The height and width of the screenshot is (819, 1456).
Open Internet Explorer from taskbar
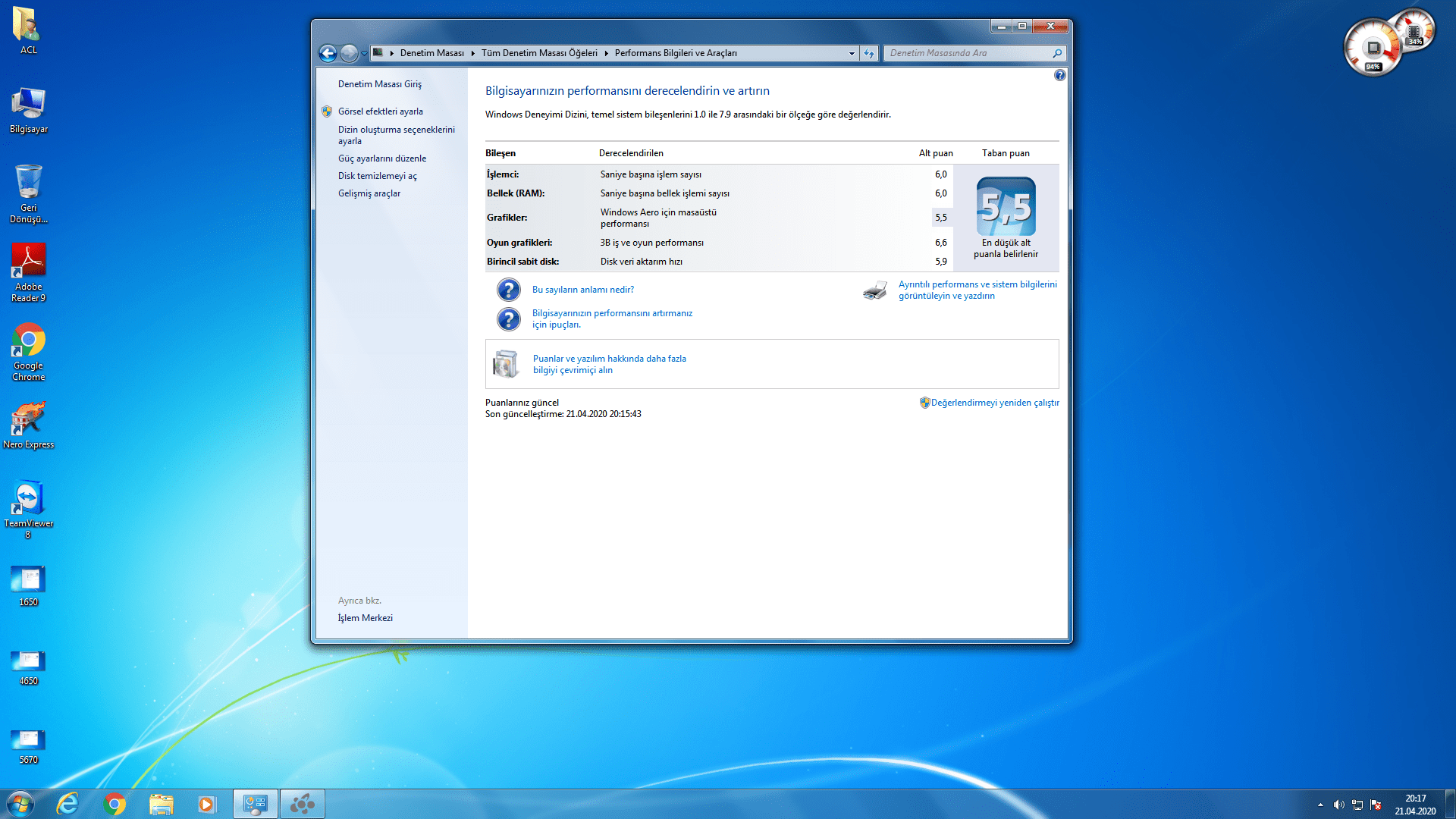tap(67, 804)
